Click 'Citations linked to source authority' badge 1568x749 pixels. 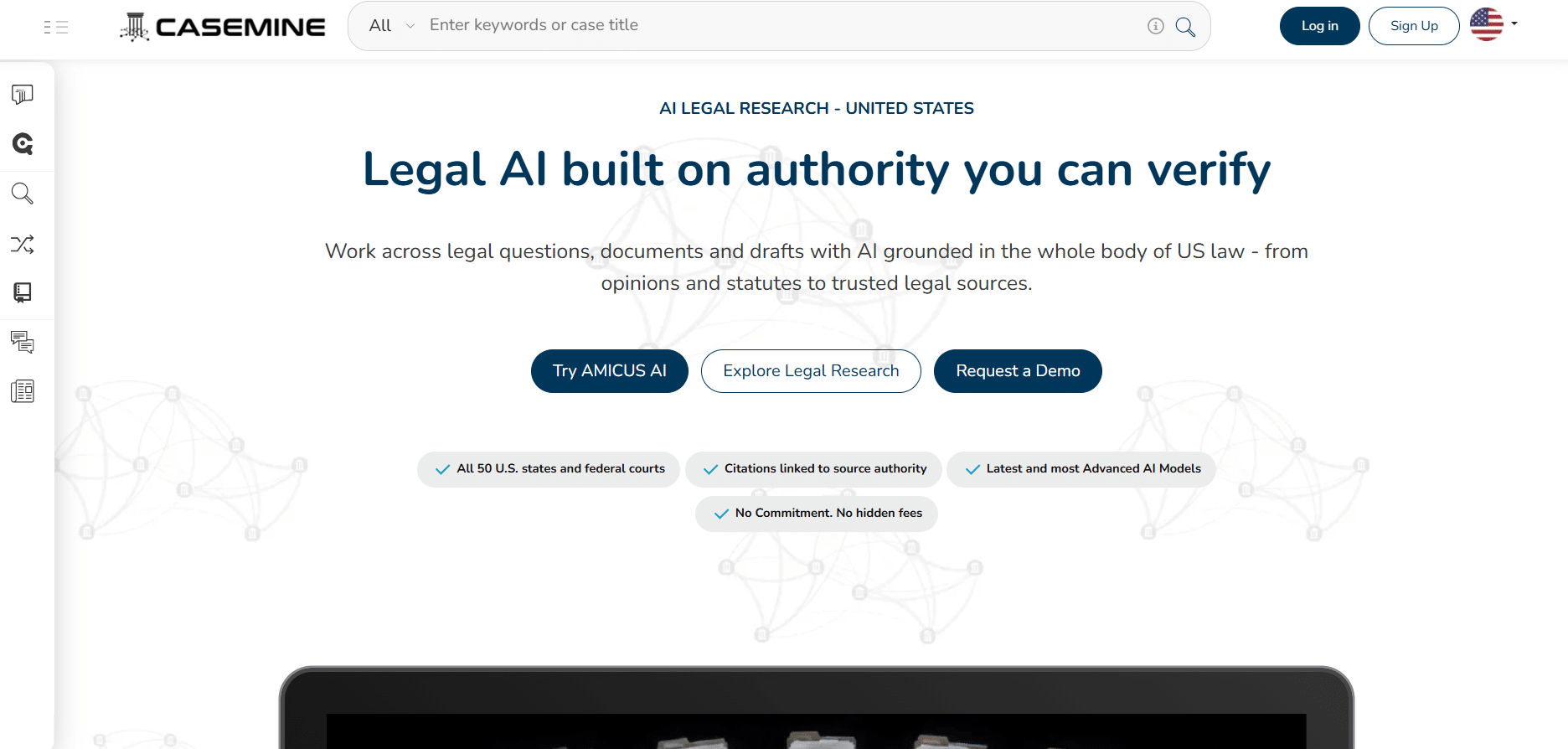coord(813,469)
